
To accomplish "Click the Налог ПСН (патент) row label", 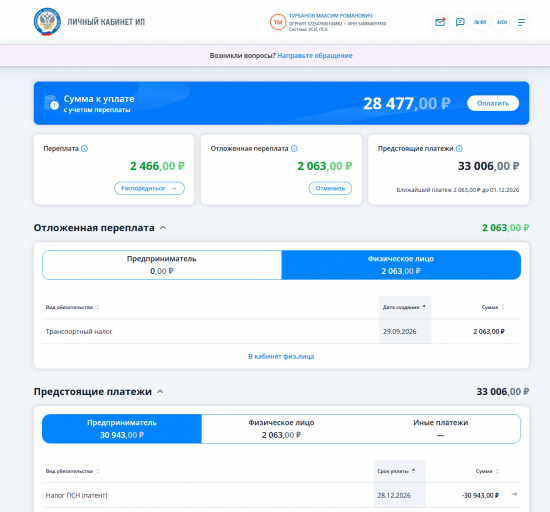I will (x=76, y=495).
